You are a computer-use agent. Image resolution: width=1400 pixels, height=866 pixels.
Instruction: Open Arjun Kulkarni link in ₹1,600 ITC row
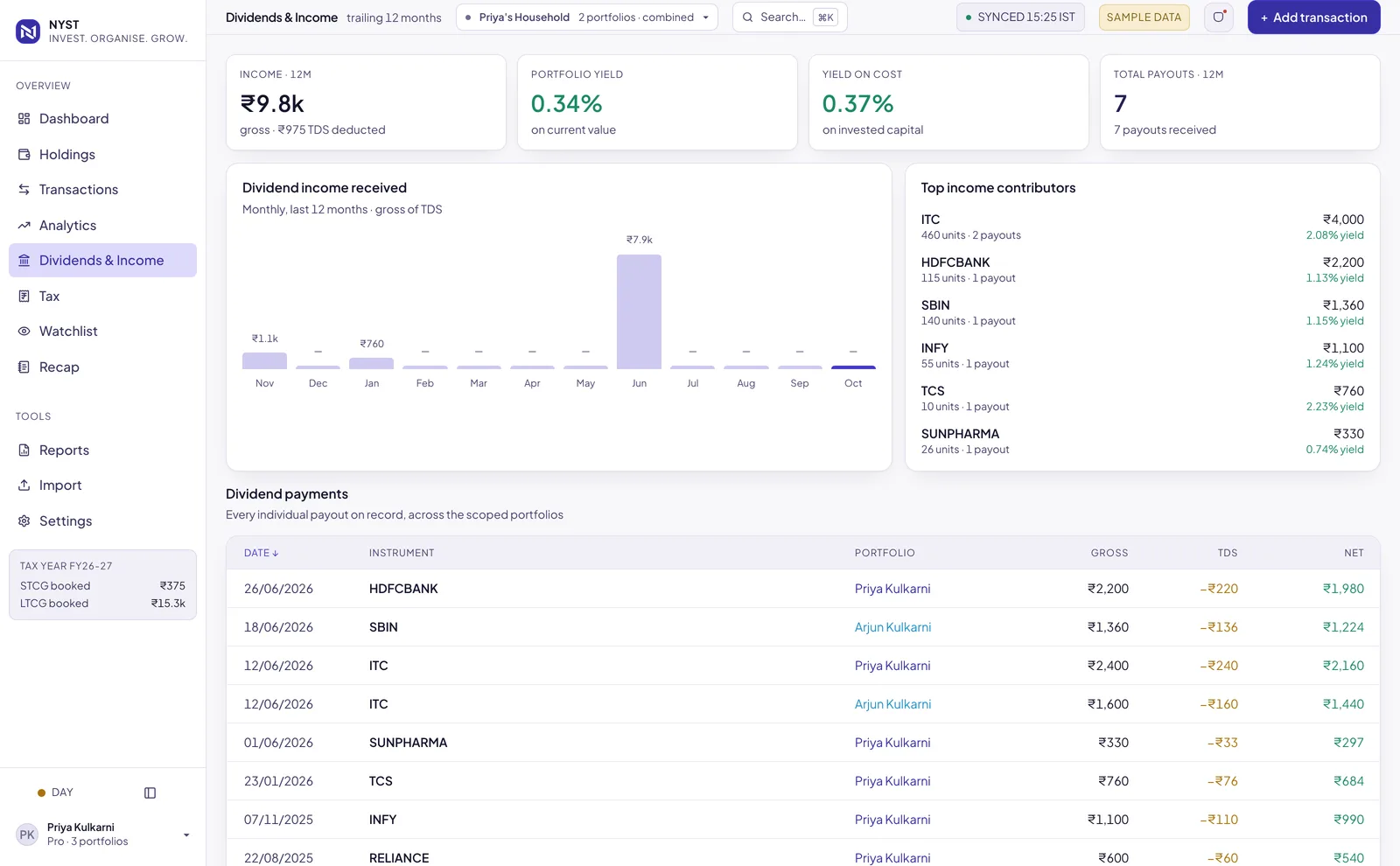[x=892, y=704]
